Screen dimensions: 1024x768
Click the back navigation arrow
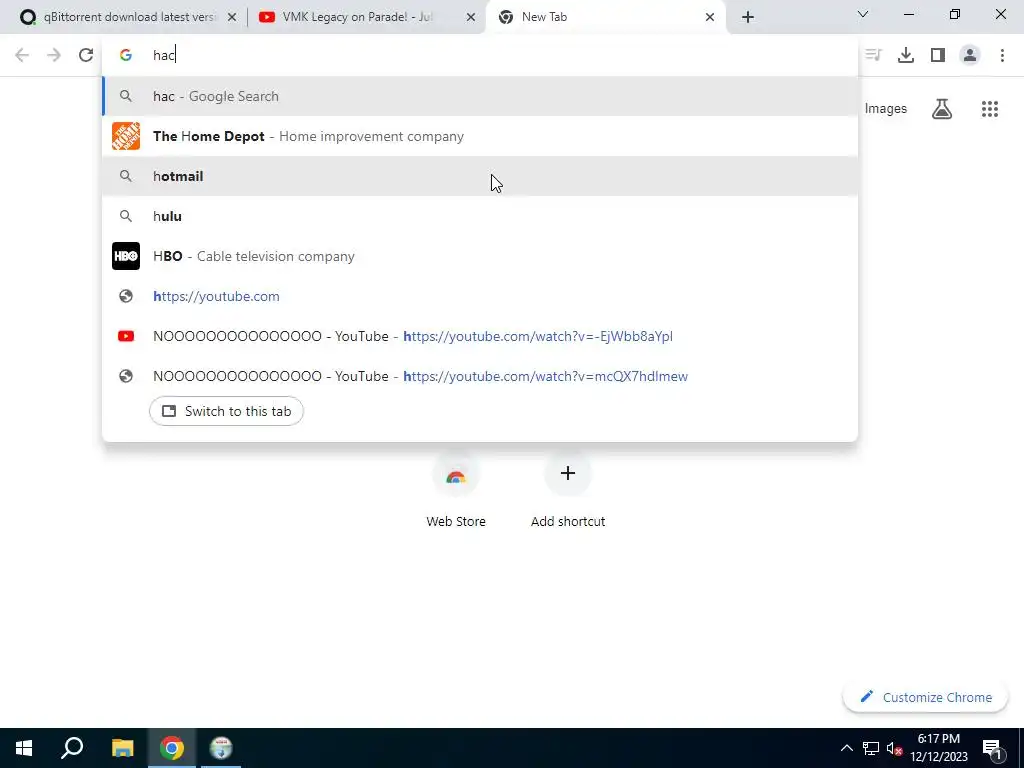(22, 55)
